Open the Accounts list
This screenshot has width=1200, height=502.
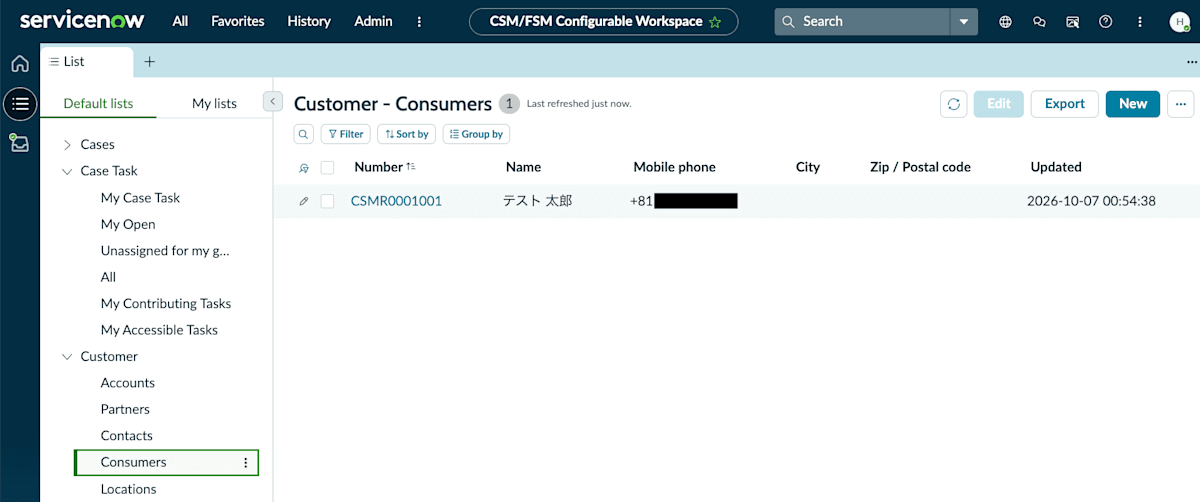click(128, 383)
